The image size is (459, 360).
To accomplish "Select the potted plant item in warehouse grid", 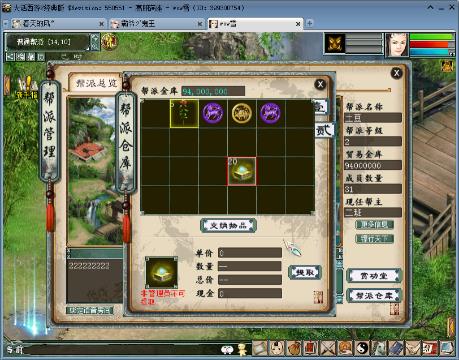I will [184, 113].
